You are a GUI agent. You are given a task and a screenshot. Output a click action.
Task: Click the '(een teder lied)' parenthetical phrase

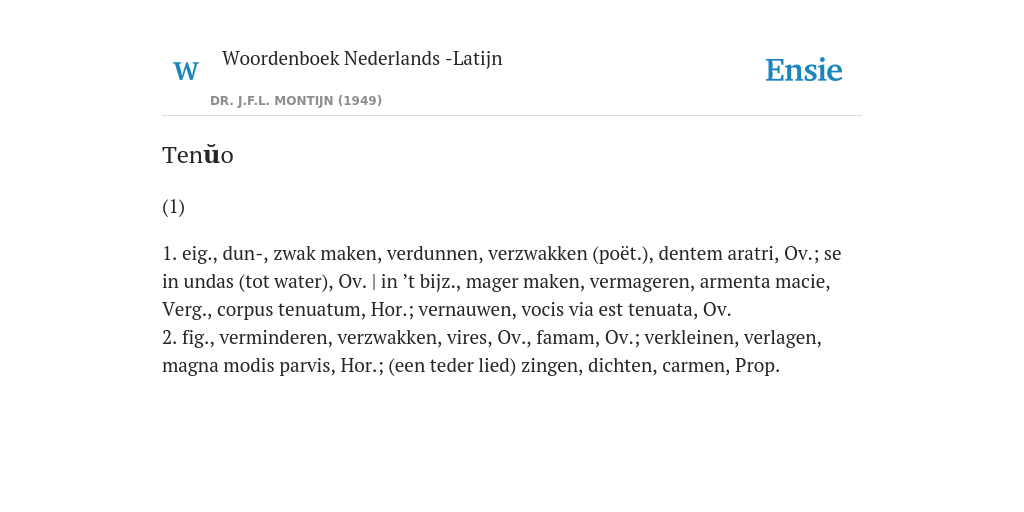452,366
